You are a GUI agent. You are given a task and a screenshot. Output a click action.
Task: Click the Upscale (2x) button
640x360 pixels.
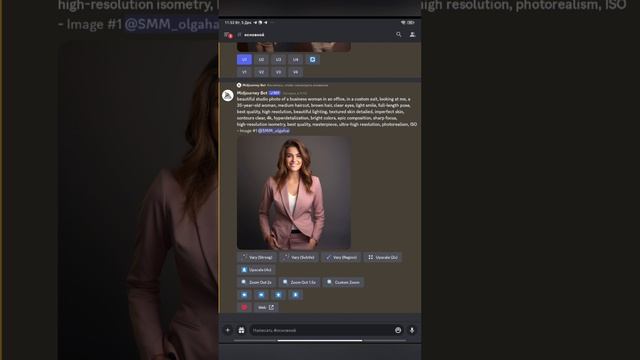click(383, 258)
